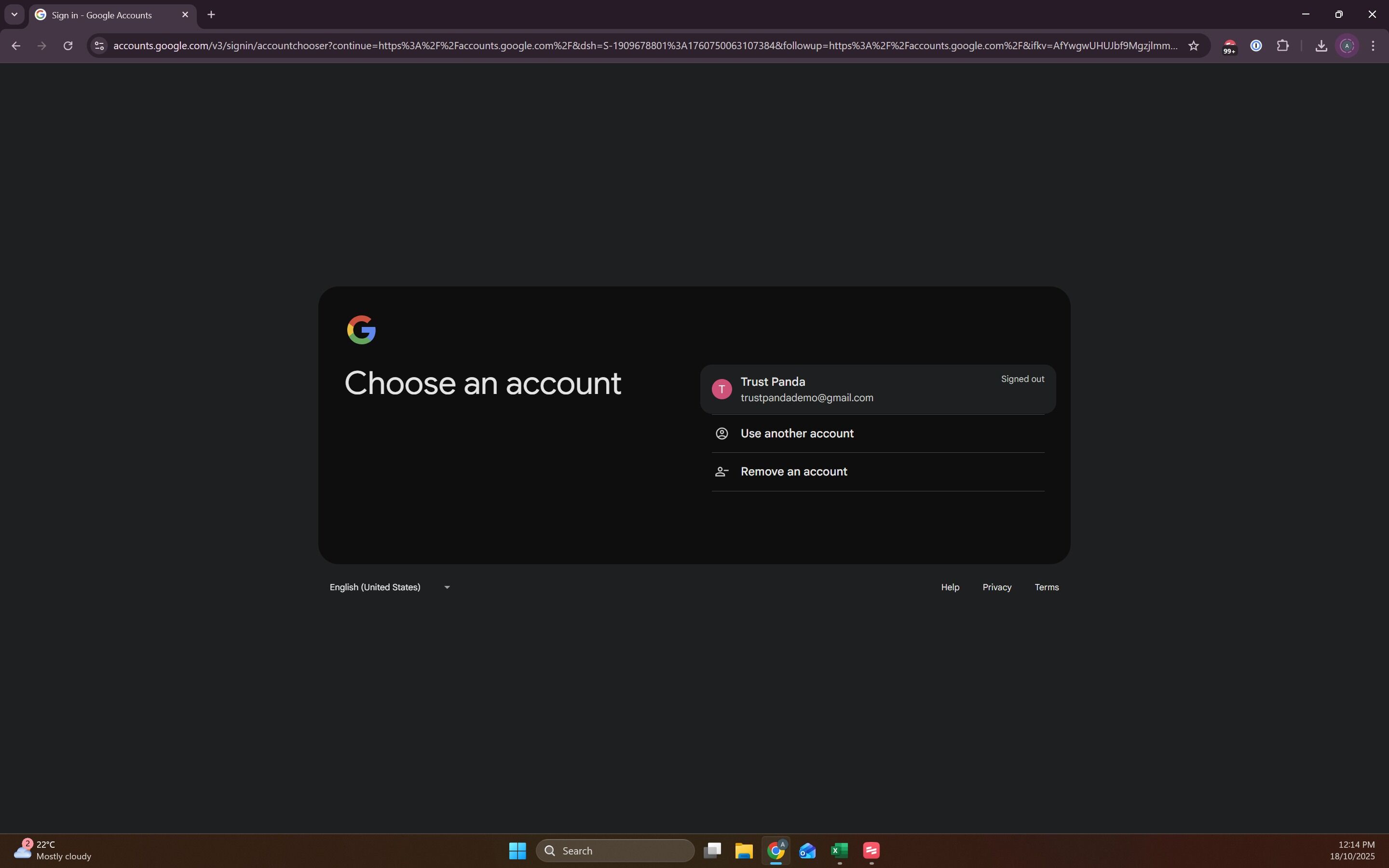
Task: Reload the current page
Action: point(68,46)
